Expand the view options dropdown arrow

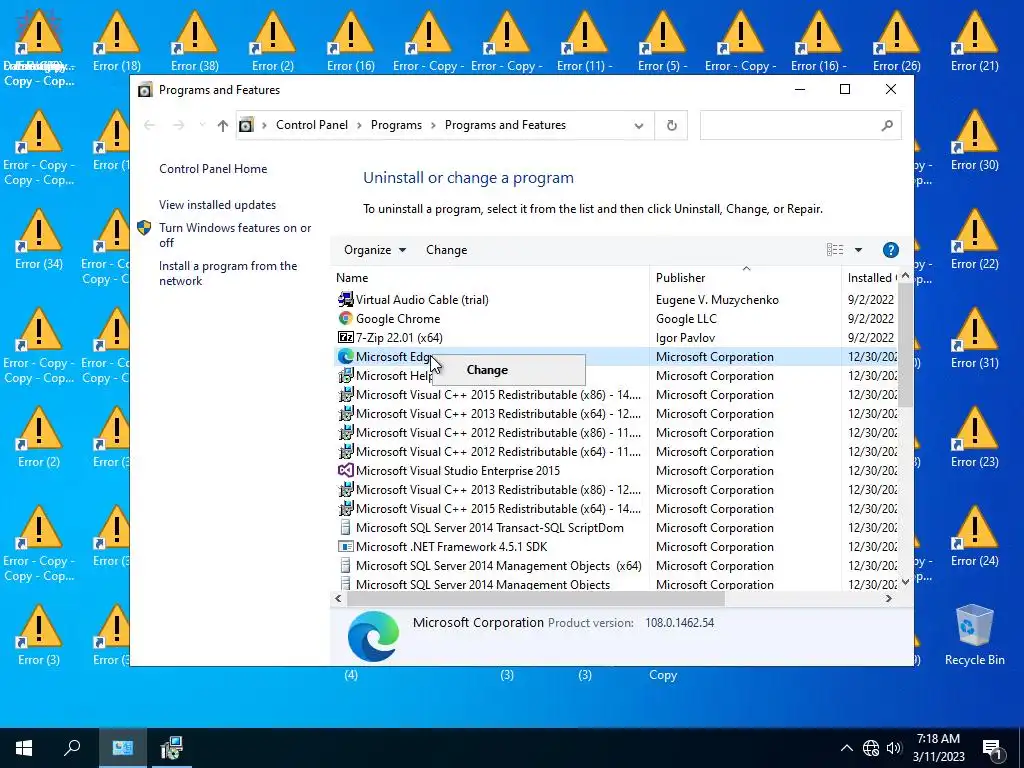click(858, 250)
